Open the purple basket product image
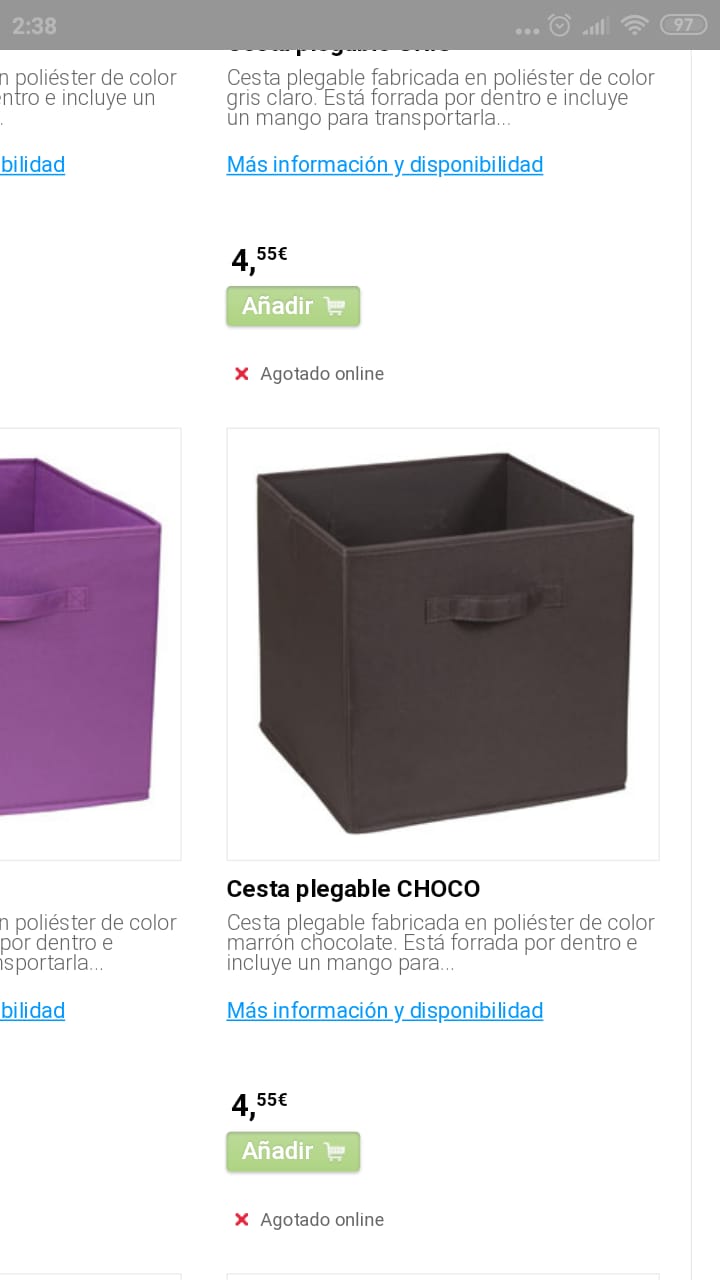720x1280 pixels. pyautogui.click(x=90, y=644)
